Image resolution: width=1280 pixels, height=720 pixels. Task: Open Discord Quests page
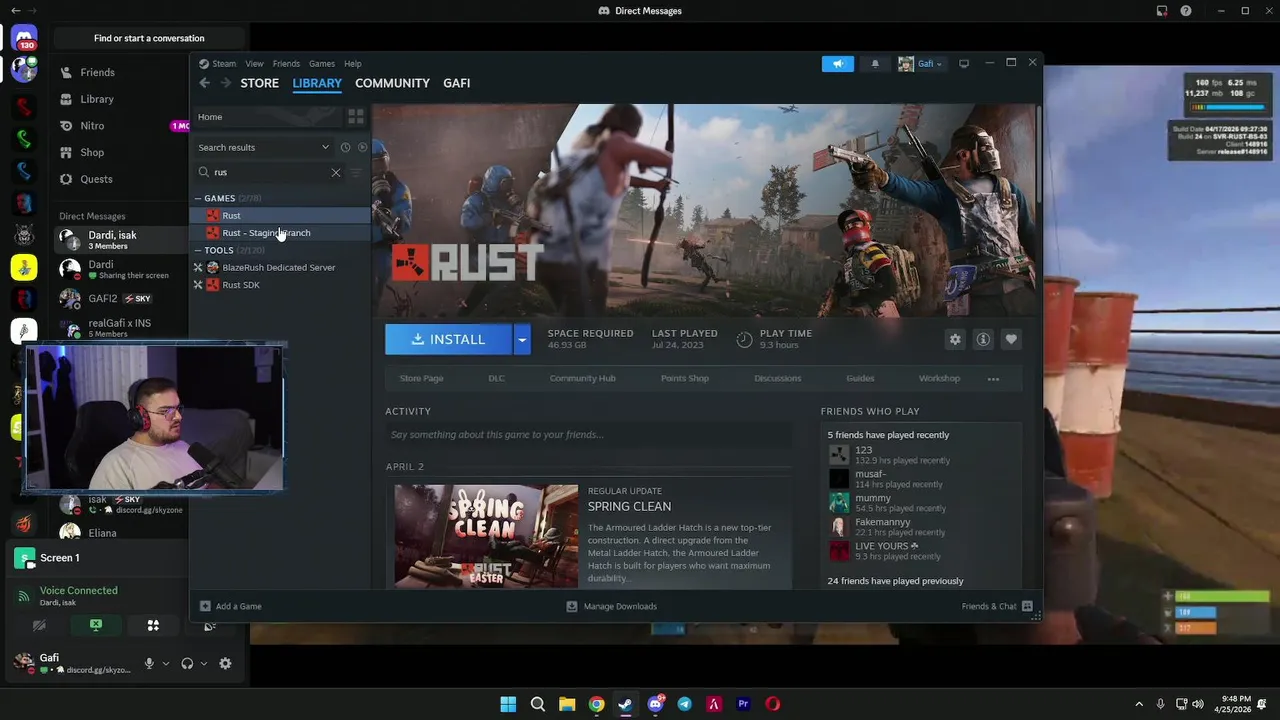pyautogui.click(x=96, y=179)
